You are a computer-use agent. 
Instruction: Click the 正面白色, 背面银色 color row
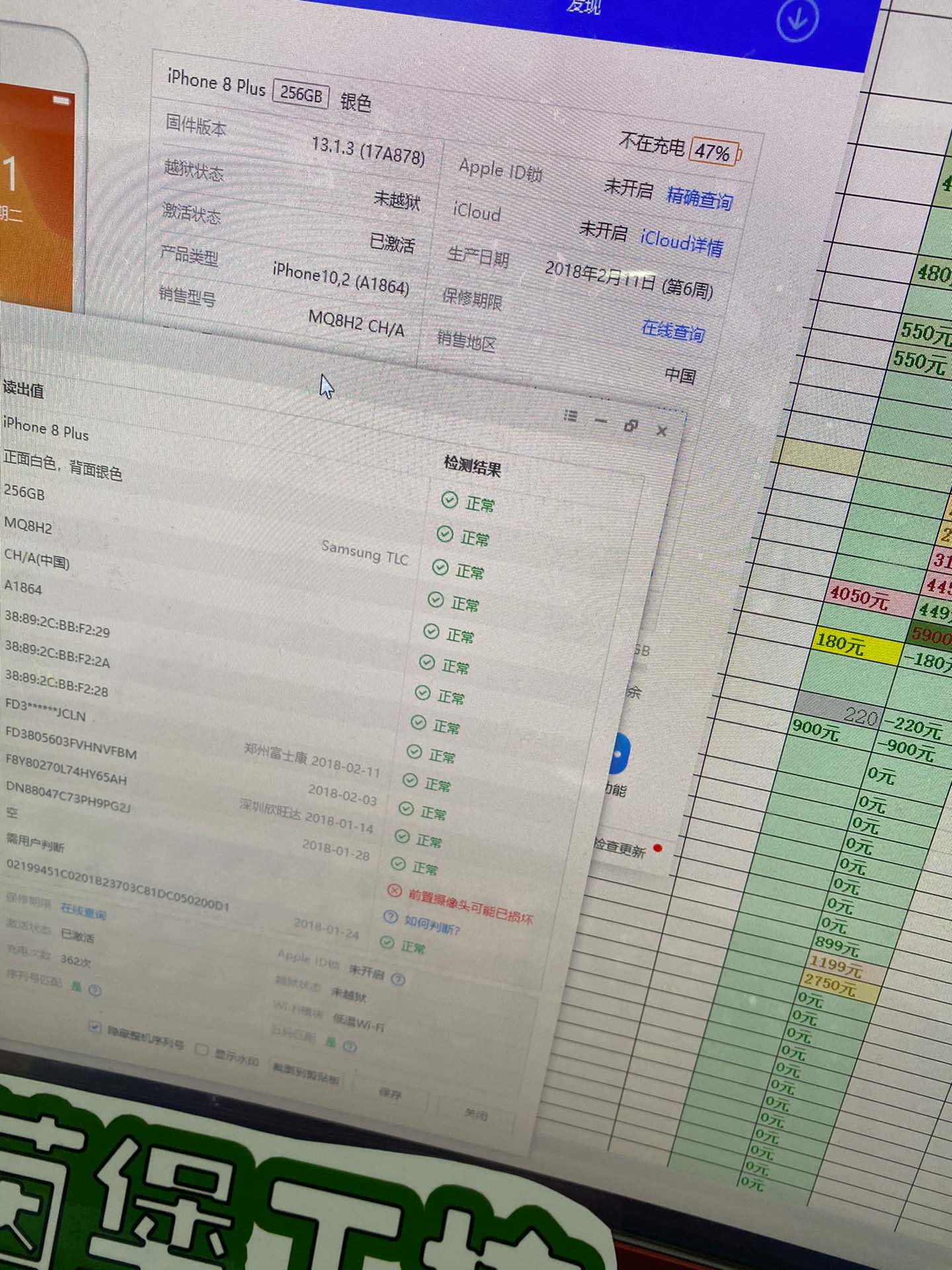coord(63,464)
